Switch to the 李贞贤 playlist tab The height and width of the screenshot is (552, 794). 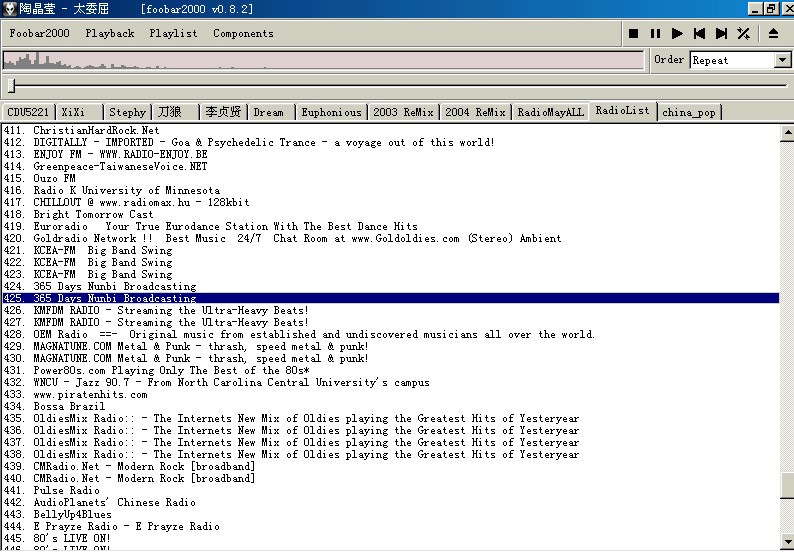click(223, 112)
